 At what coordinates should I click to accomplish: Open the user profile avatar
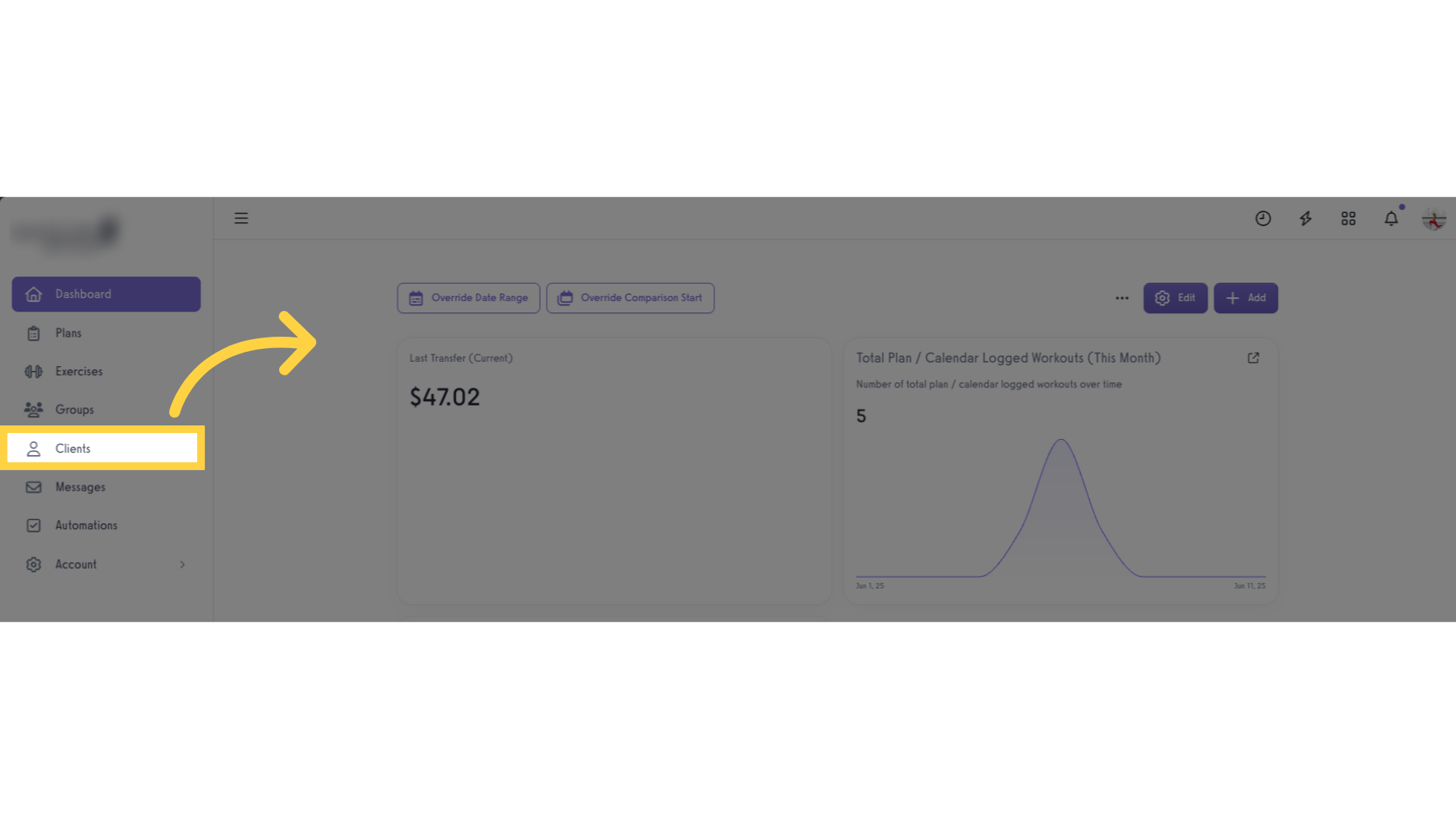[1433, 219]
